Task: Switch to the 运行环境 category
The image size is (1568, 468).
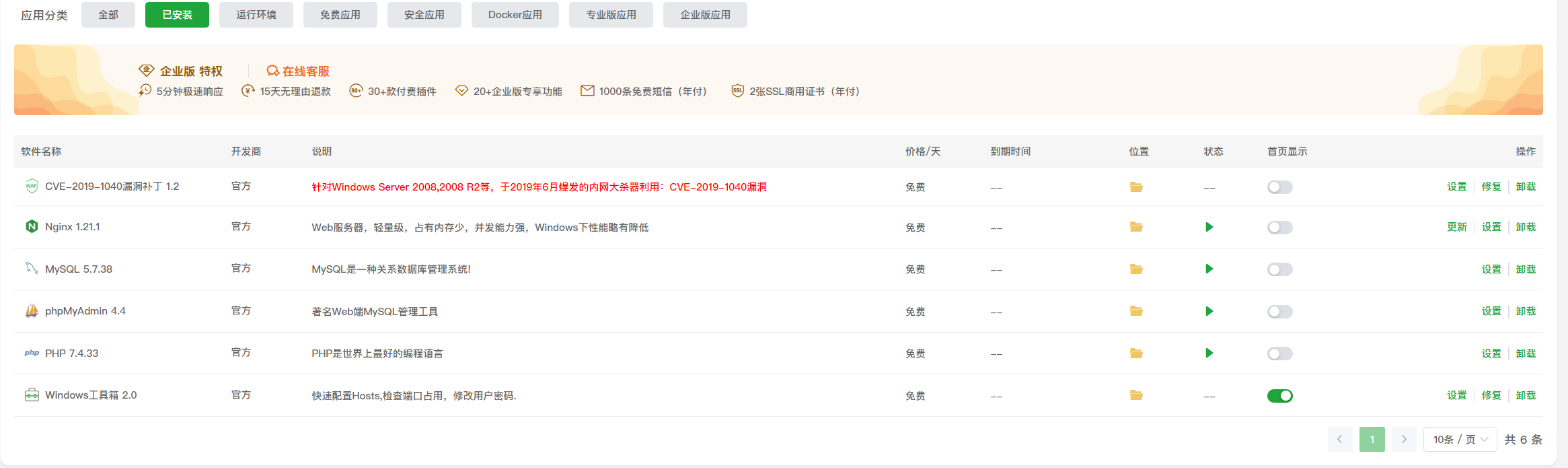Action: tap(256, 15)
